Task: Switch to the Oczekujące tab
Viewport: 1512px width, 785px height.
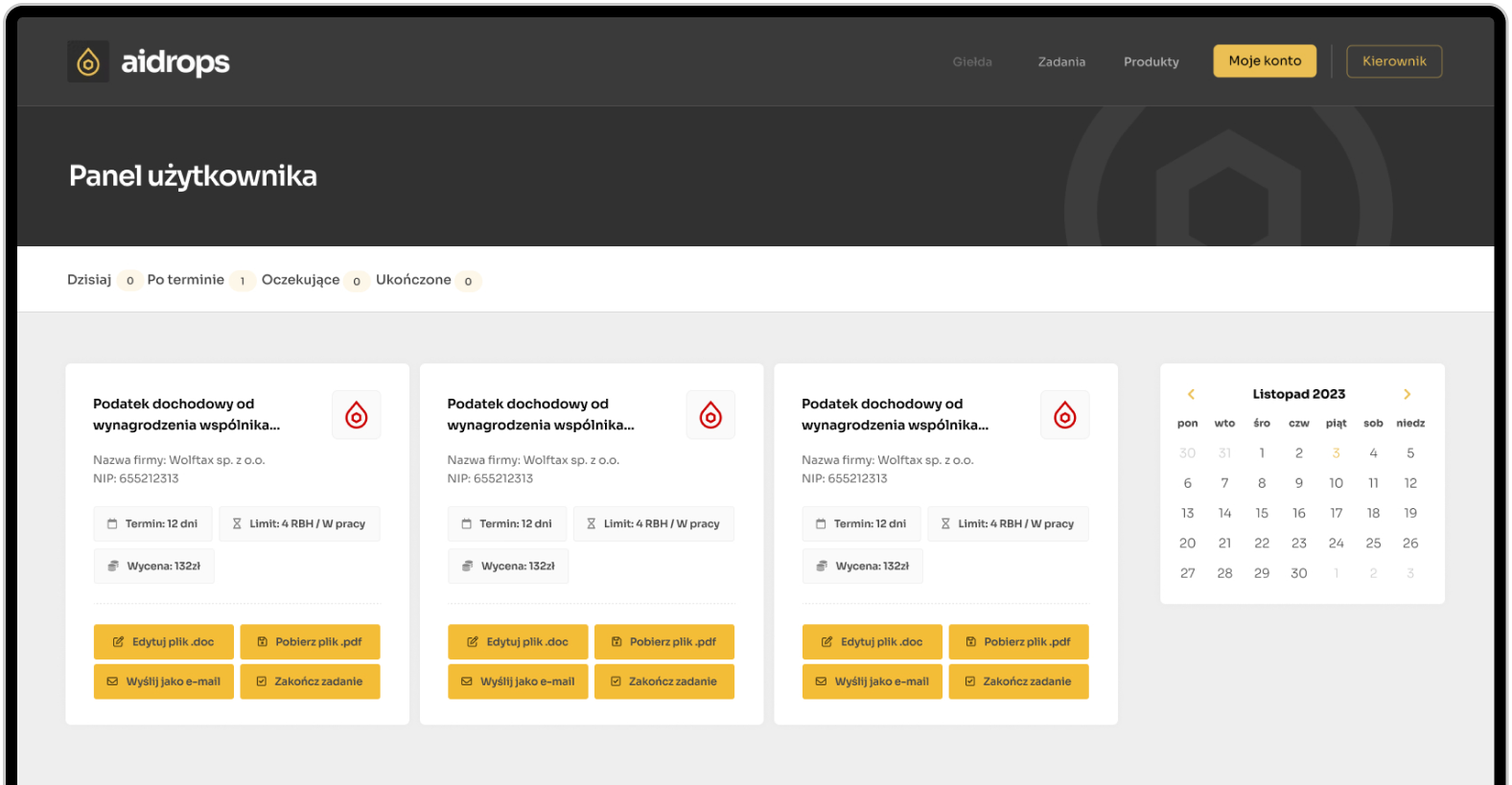Action: tap(300, 280)
